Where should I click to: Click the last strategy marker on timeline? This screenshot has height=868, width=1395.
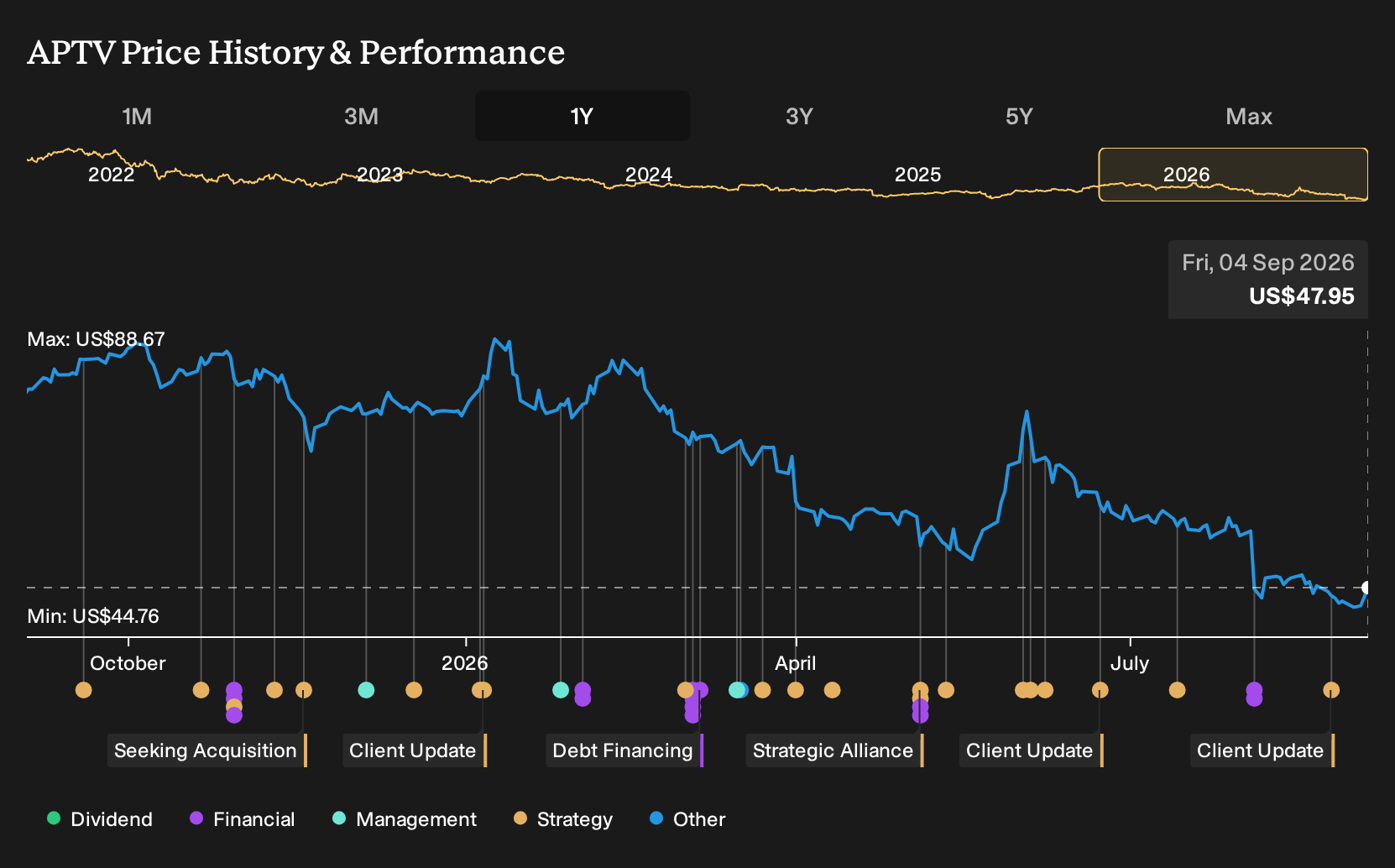tap(1331, 690)
